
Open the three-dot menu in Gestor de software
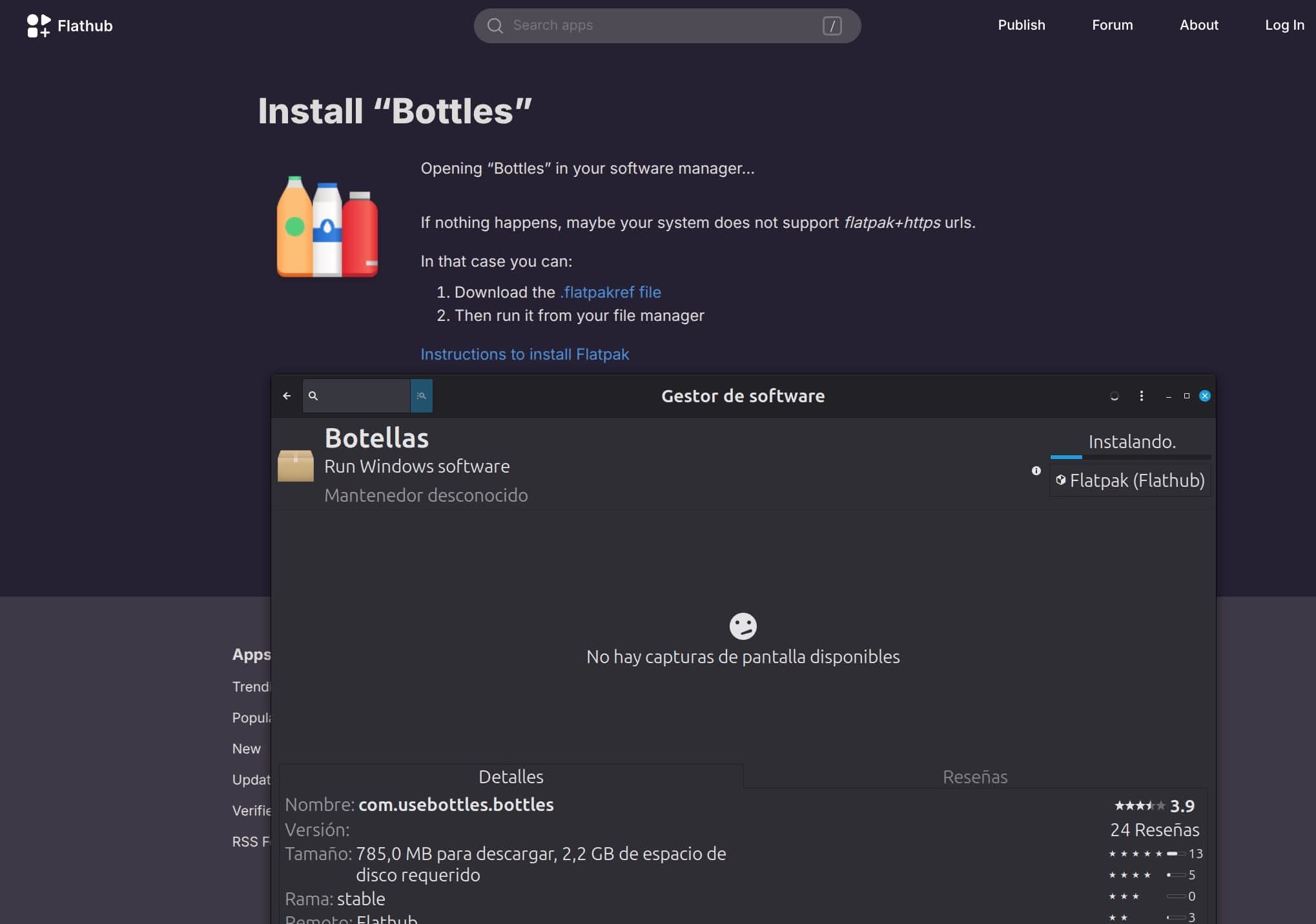(1141, 396)
